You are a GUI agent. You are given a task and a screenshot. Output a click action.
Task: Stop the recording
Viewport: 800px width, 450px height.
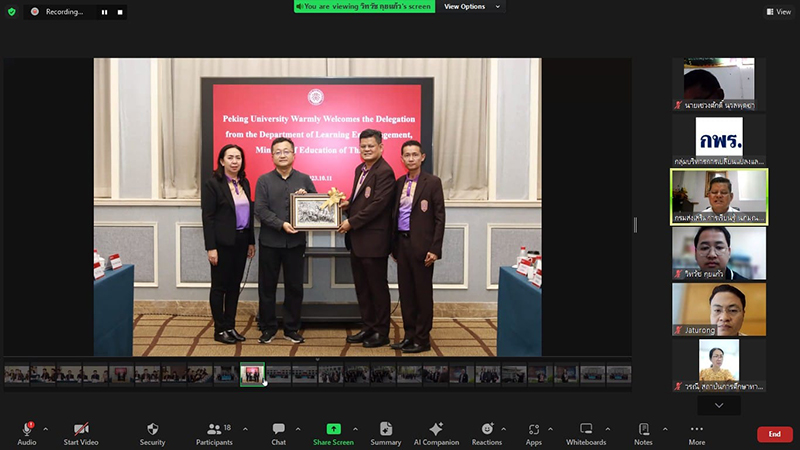(x=120, y=12)
